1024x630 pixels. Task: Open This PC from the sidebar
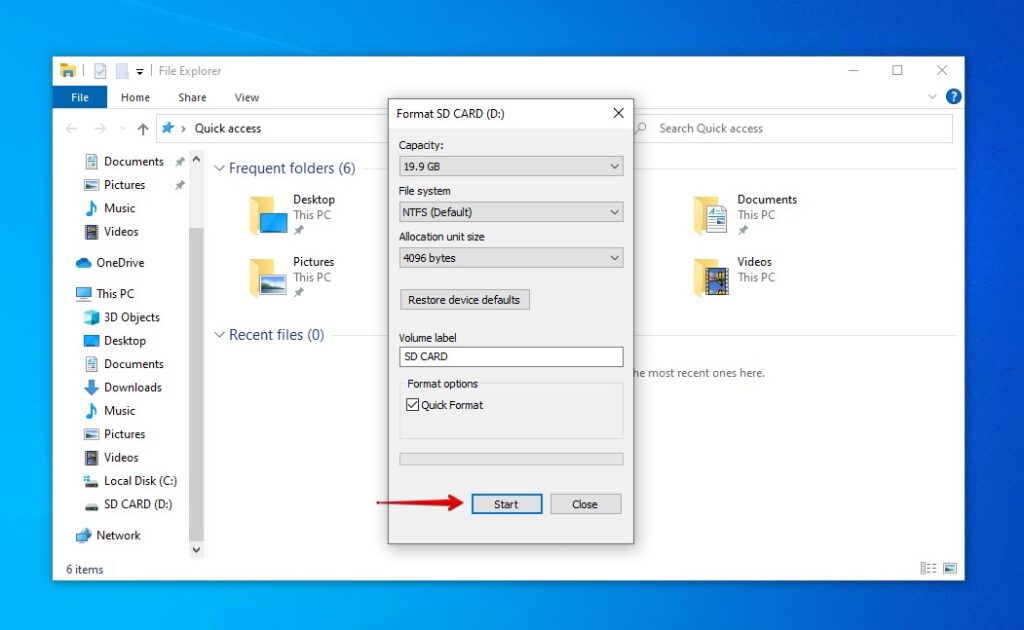(114, 293)
